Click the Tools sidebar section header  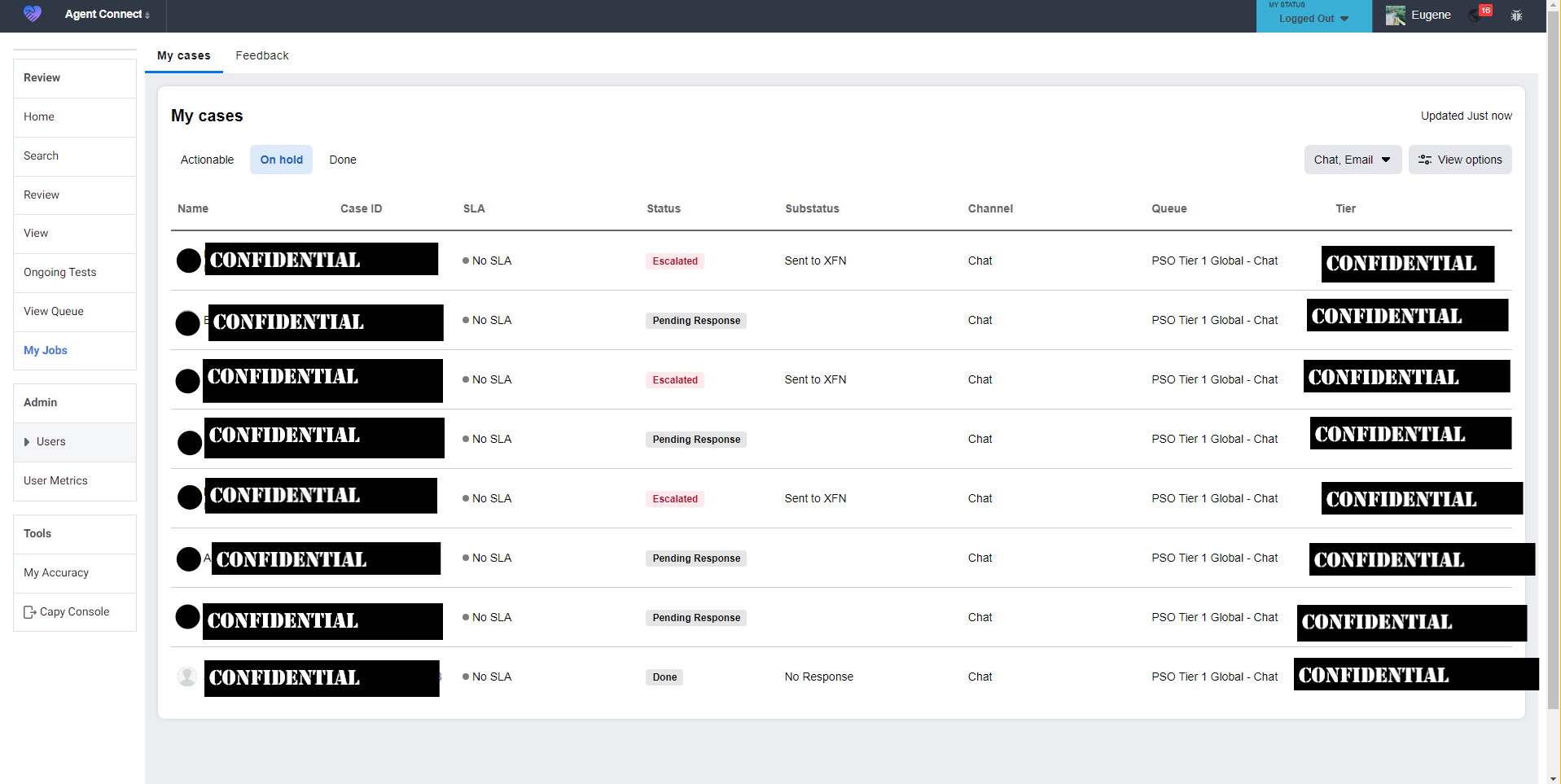[x=75, y=533]
